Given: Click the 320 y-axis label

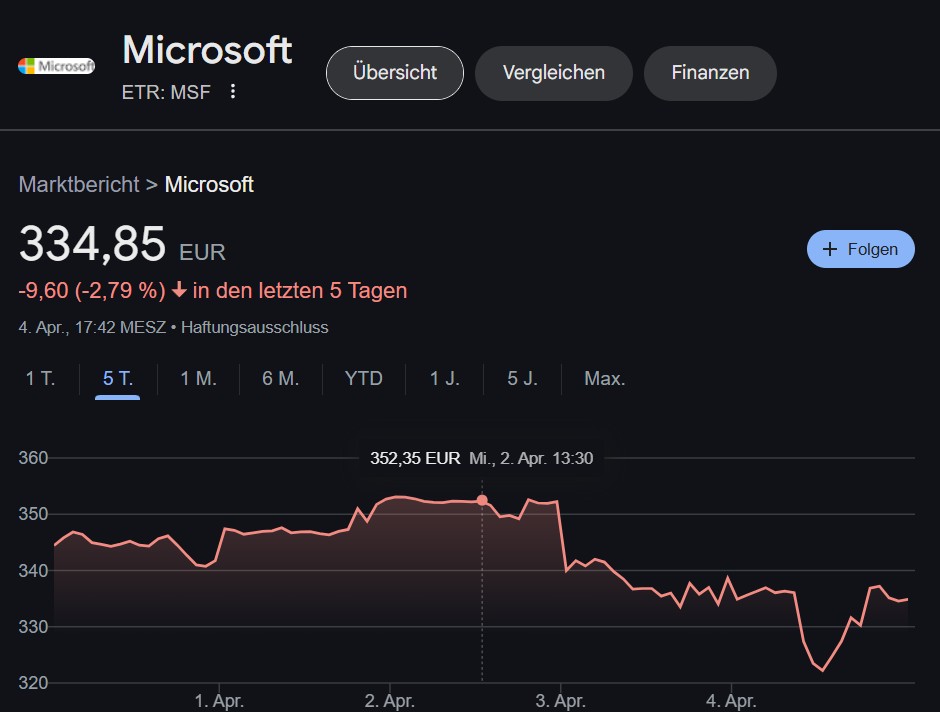Looking at the screenshot, I should click(x=33, y=683).
